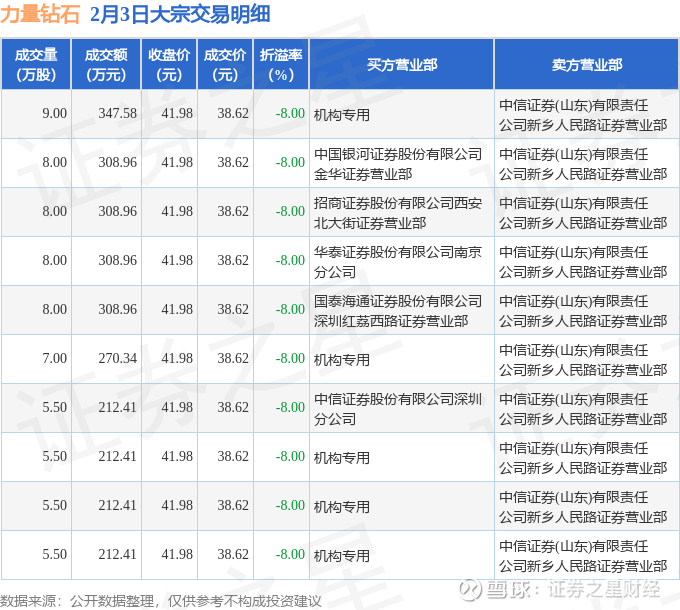Select the 卖方营业部 column header
Viewport: 680px width, 610px height.
point(587,65)
